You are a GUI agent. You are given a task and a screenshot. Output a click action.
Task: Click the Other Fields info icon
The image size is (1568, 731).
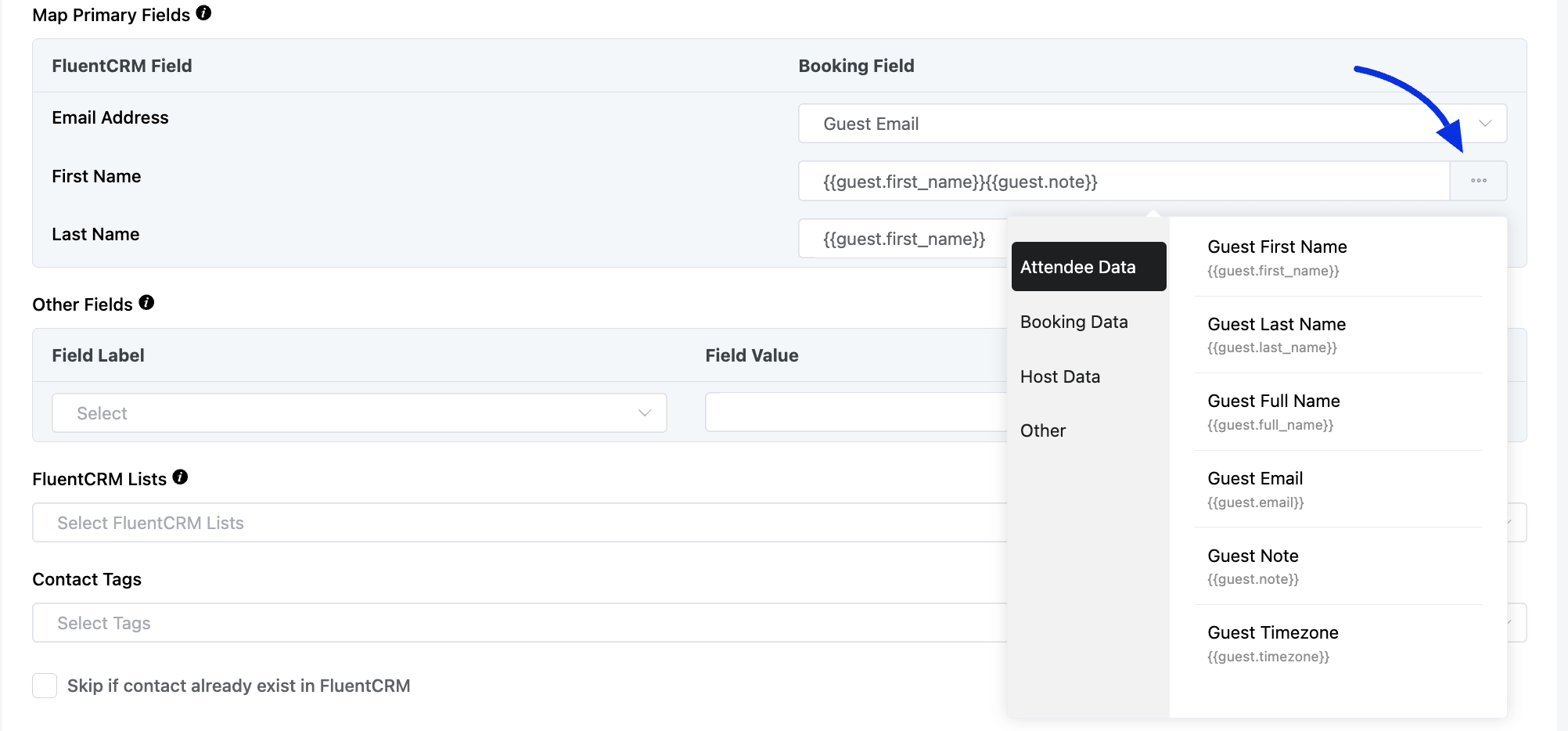[146, 302]
